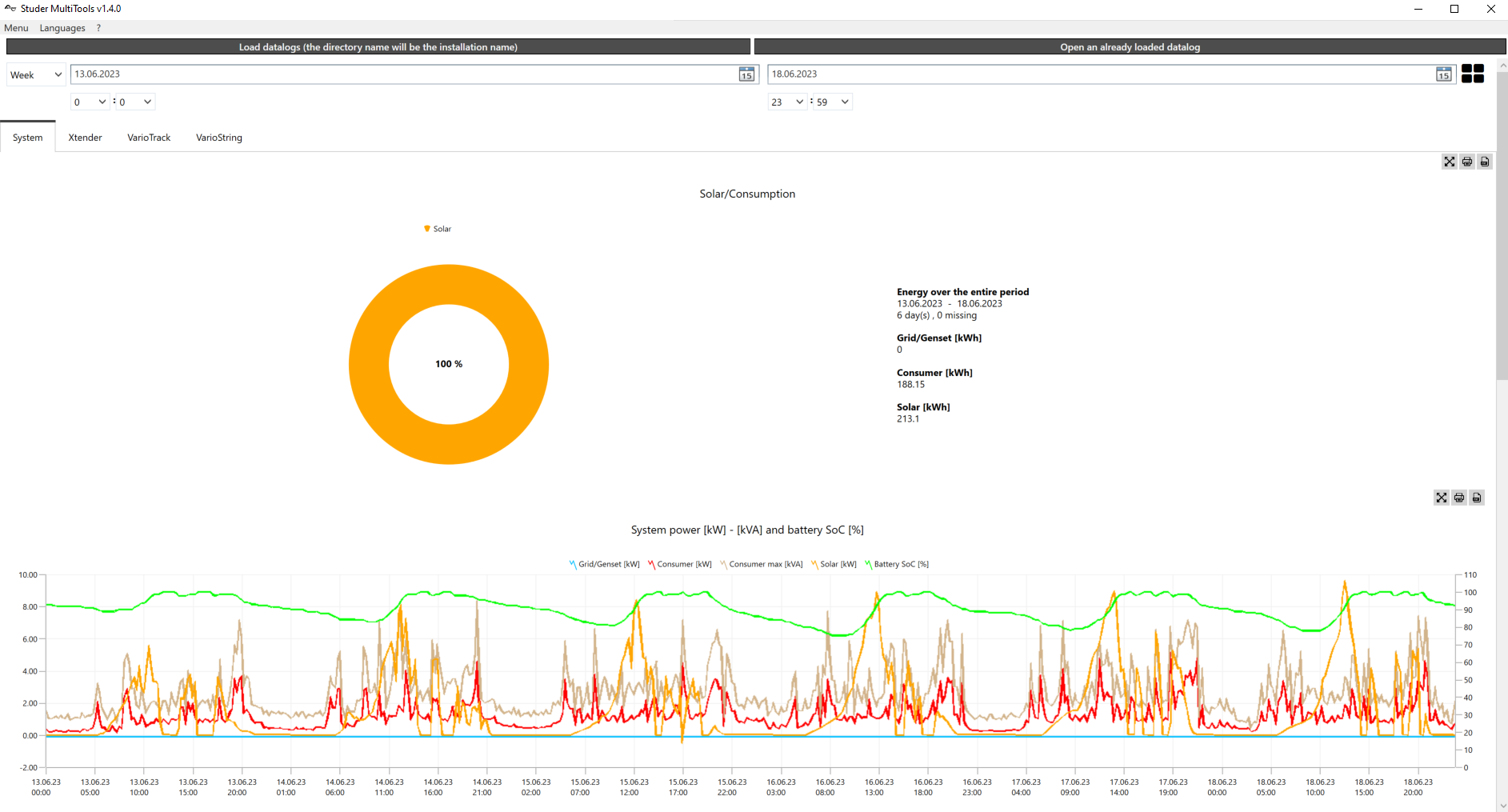Expand the System power chart to fullscreen
The width and height of the screenshot is (1508, 812).
[1441, 498]
